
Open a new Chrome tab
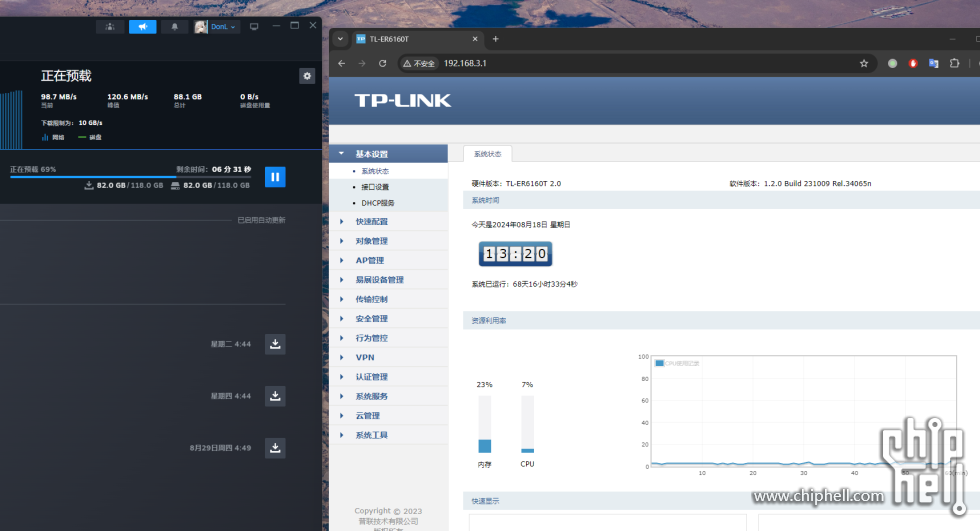(496, 39)
